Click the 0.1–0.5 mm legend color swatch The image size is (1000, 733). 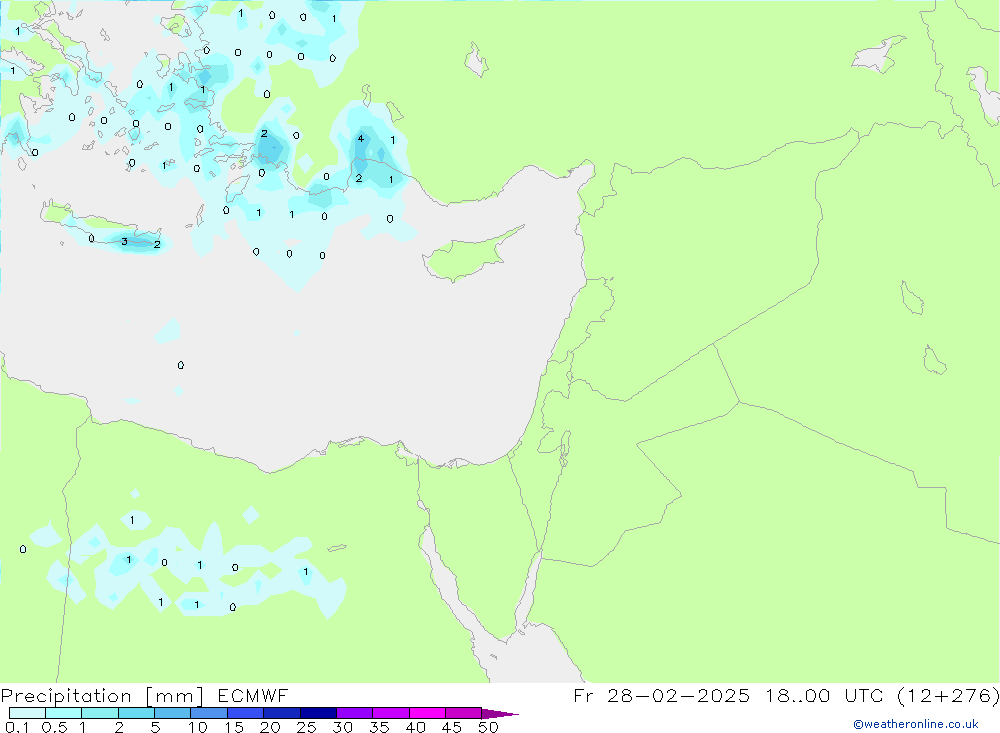tap(27, 713)
